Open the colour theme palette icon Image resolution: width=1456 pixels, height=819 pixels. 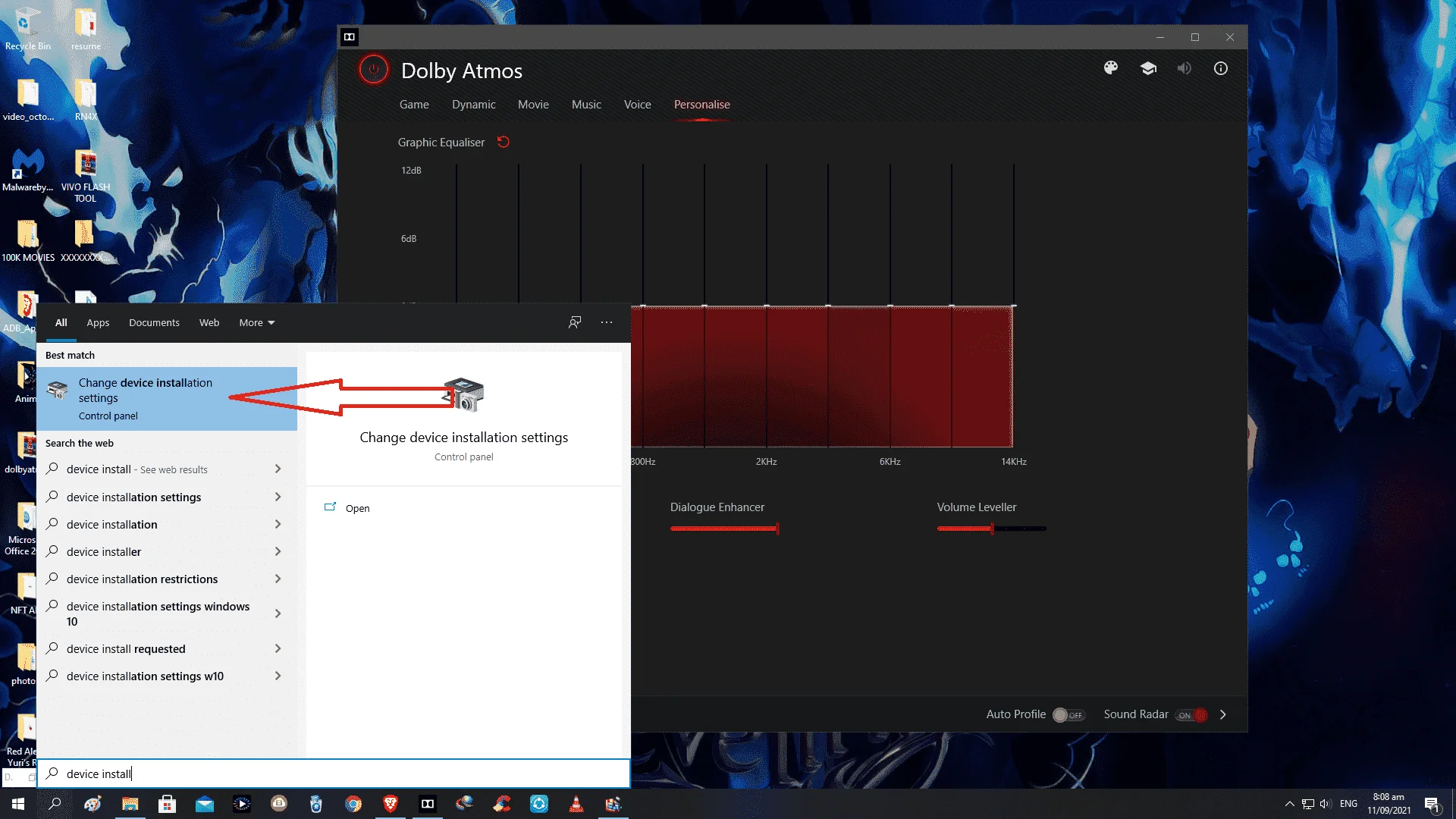click(x=1111, y=68)
